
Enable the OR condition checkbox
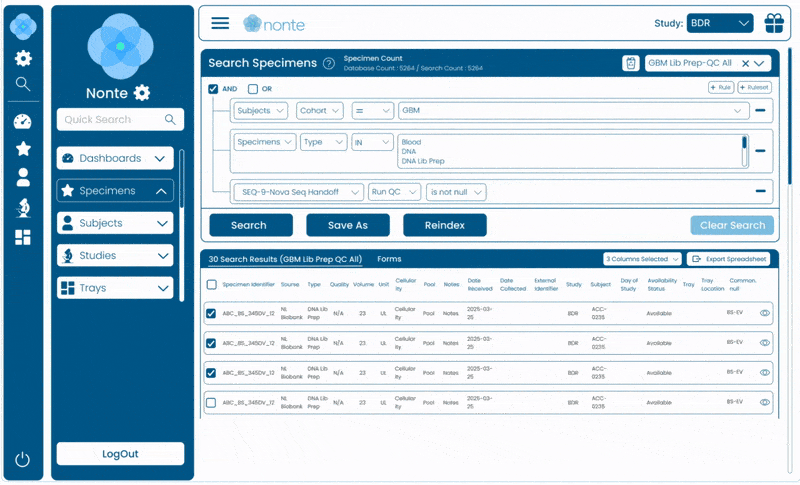[252, 89]
